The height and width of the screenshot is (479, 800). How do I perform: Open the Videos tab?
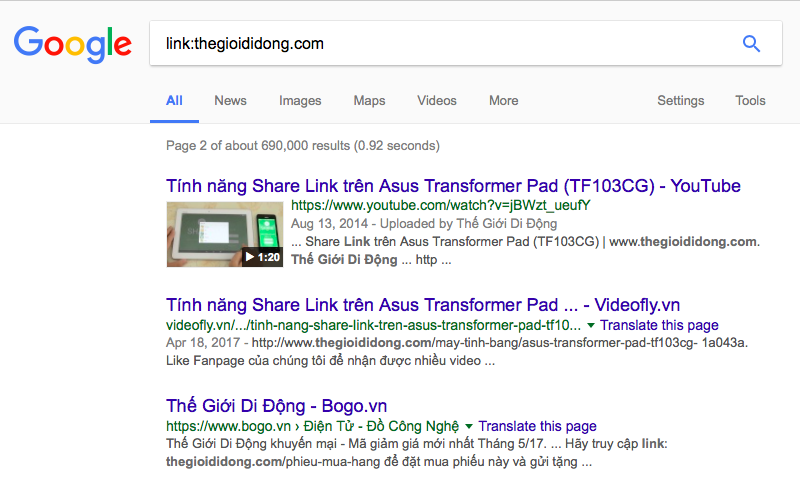pyautogui.click(x=437, y=100)
